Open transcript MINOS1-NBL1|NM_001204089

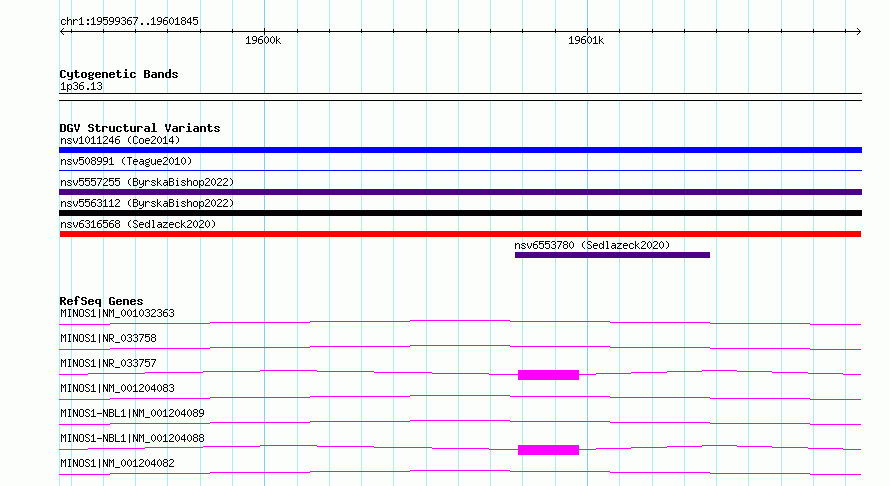(132, 413)
